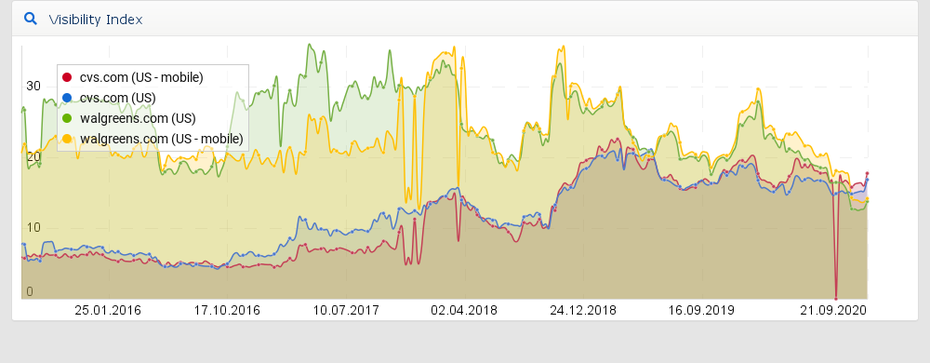
Task: Toggle the walgreens.com (US - mobile) legend entry
Action: click(153, 139)
